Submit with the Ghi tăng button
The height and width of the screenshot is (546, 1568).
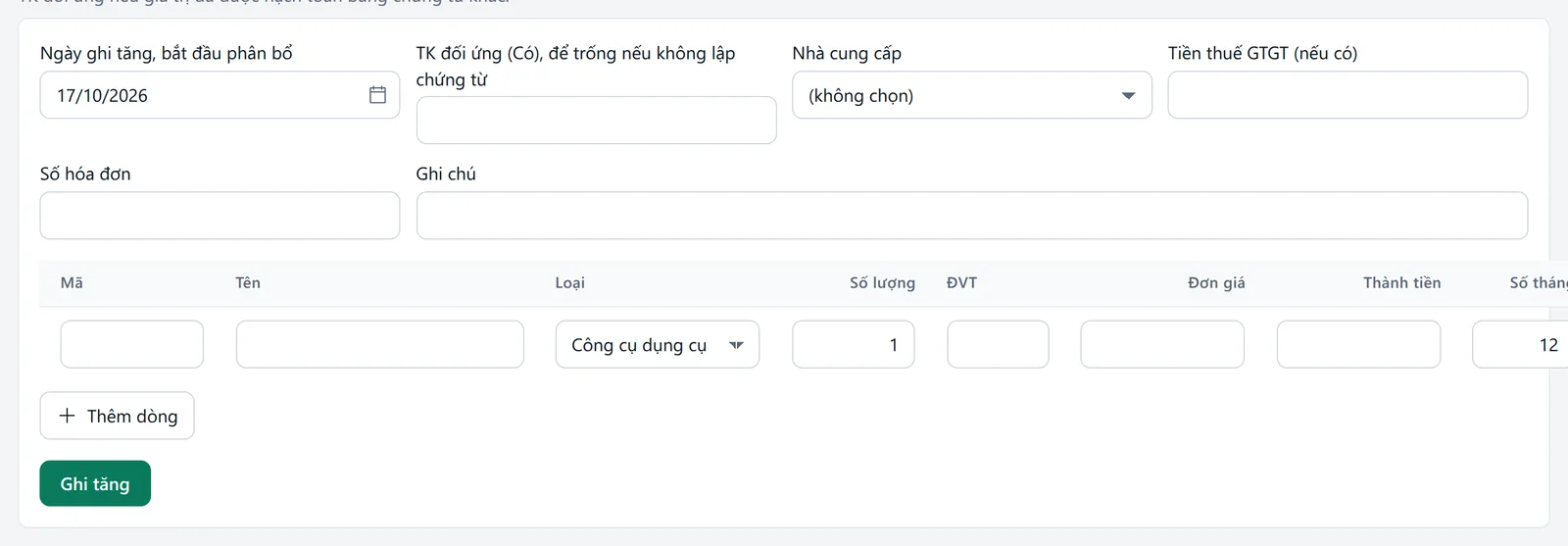95,483
